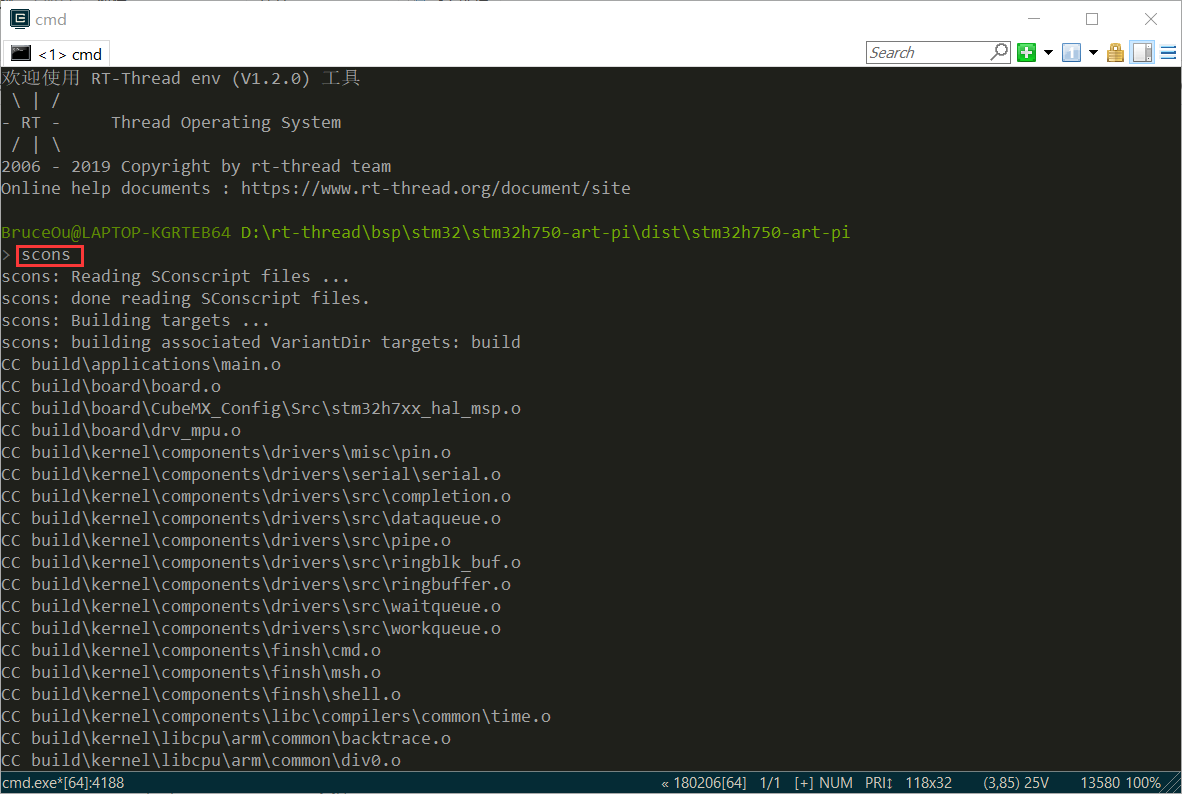Open the hamburger settings menu icon
This screenshot has height=794, width=1182.
(x=1168, y=53)
